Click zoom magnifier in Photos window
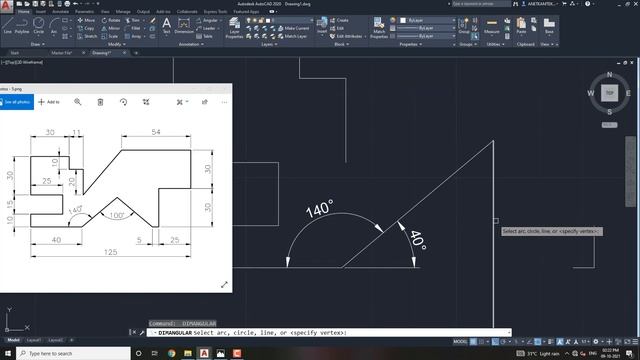This screenshot has width=640, height=360. (x=78, y=102)
